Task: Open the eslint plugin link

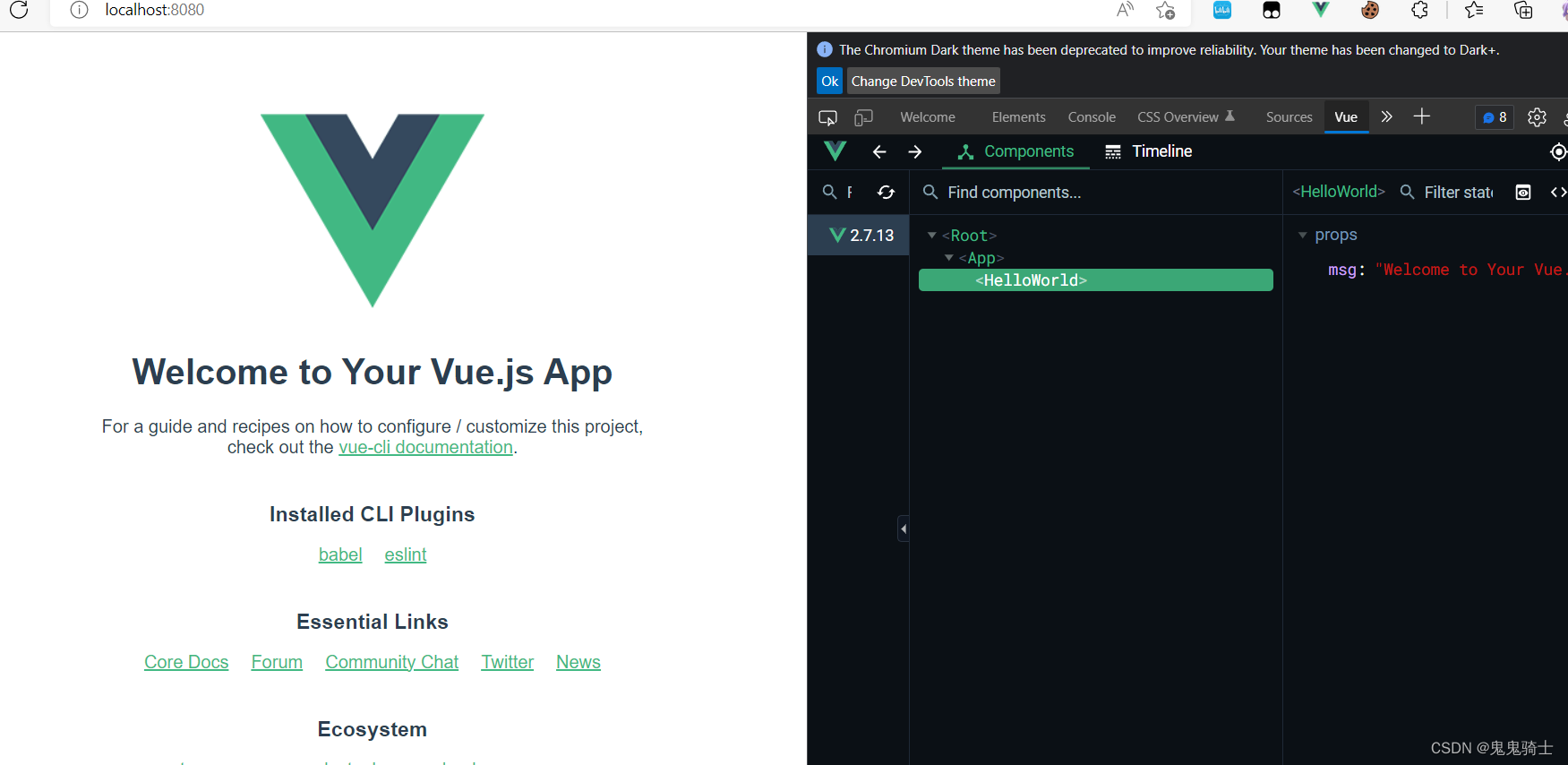Action: point(406,554)
